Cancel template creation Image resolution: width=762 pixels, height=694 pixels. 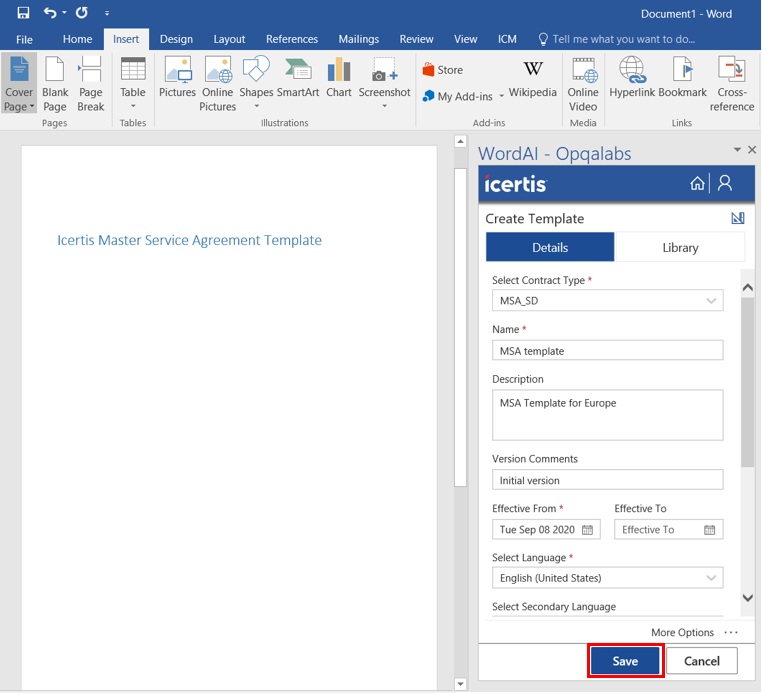tap(701, 661)
